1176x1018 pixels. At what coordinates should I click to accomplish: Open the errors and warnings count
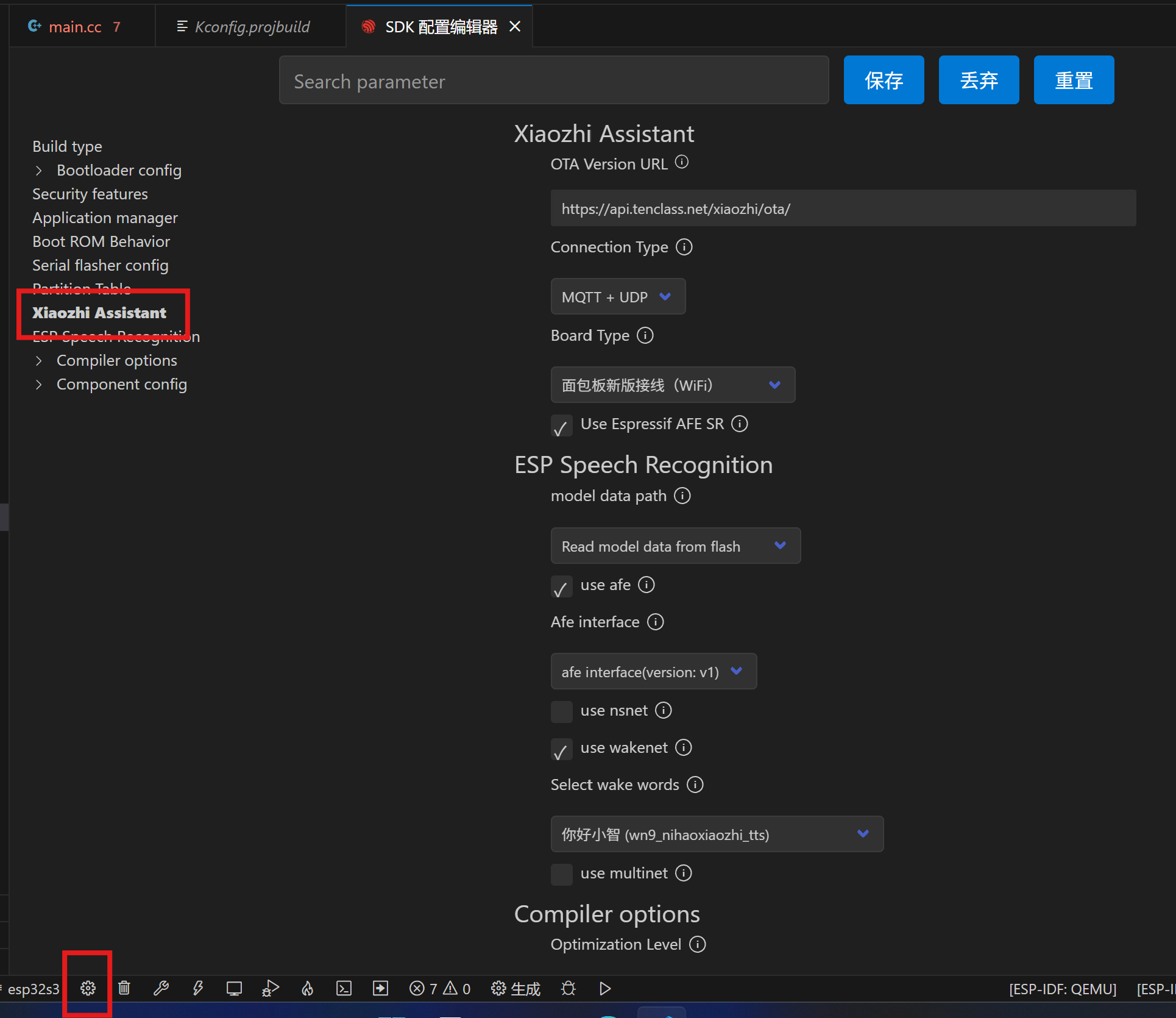pos(440,988)
